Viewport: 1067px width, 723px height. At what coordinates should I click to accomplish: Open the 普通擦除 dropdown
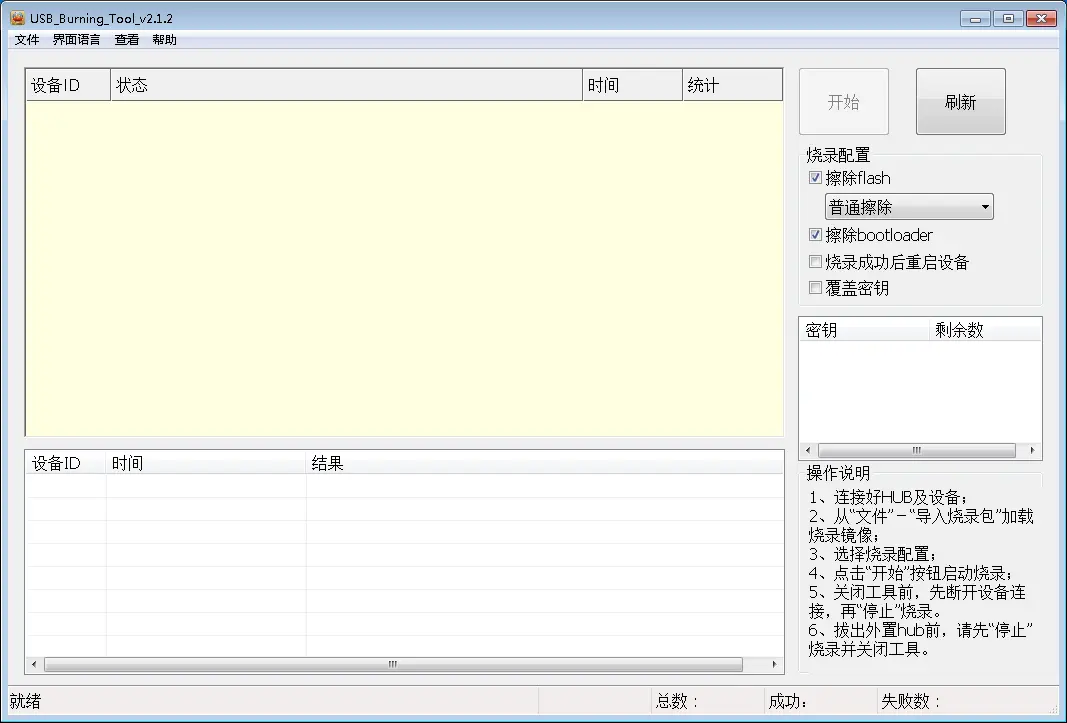[x=909, y=207]
